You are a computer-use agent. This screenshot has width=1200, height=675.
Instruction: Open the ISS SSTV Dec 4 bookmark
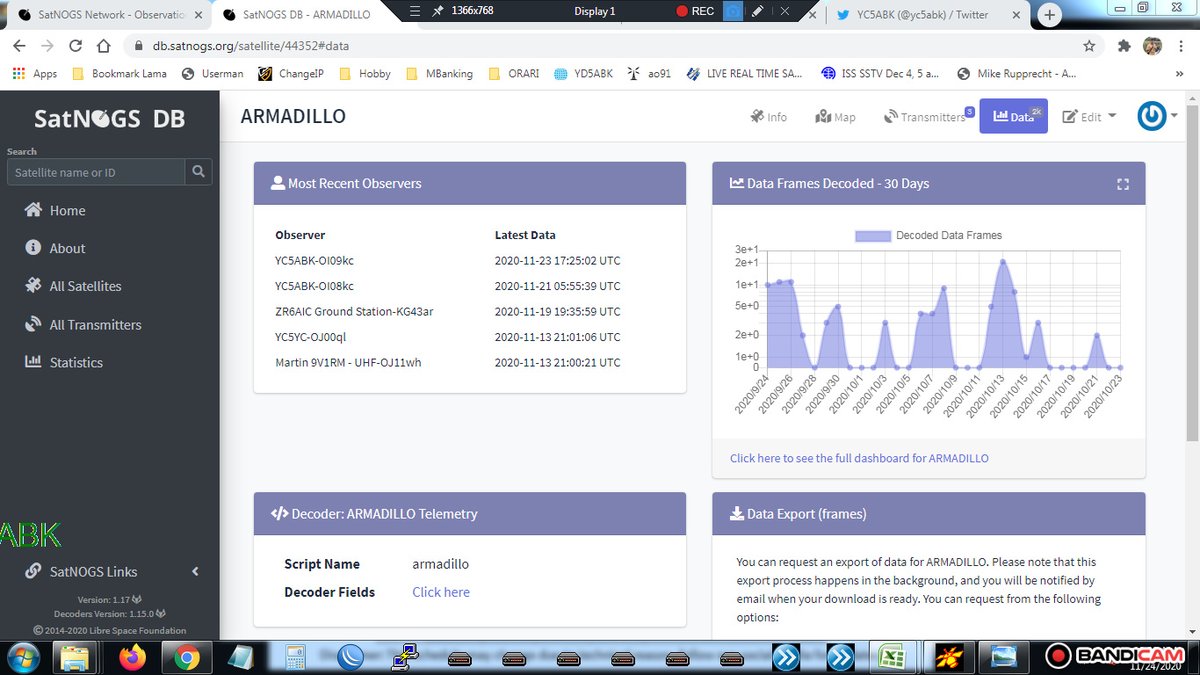pos(880,73)
